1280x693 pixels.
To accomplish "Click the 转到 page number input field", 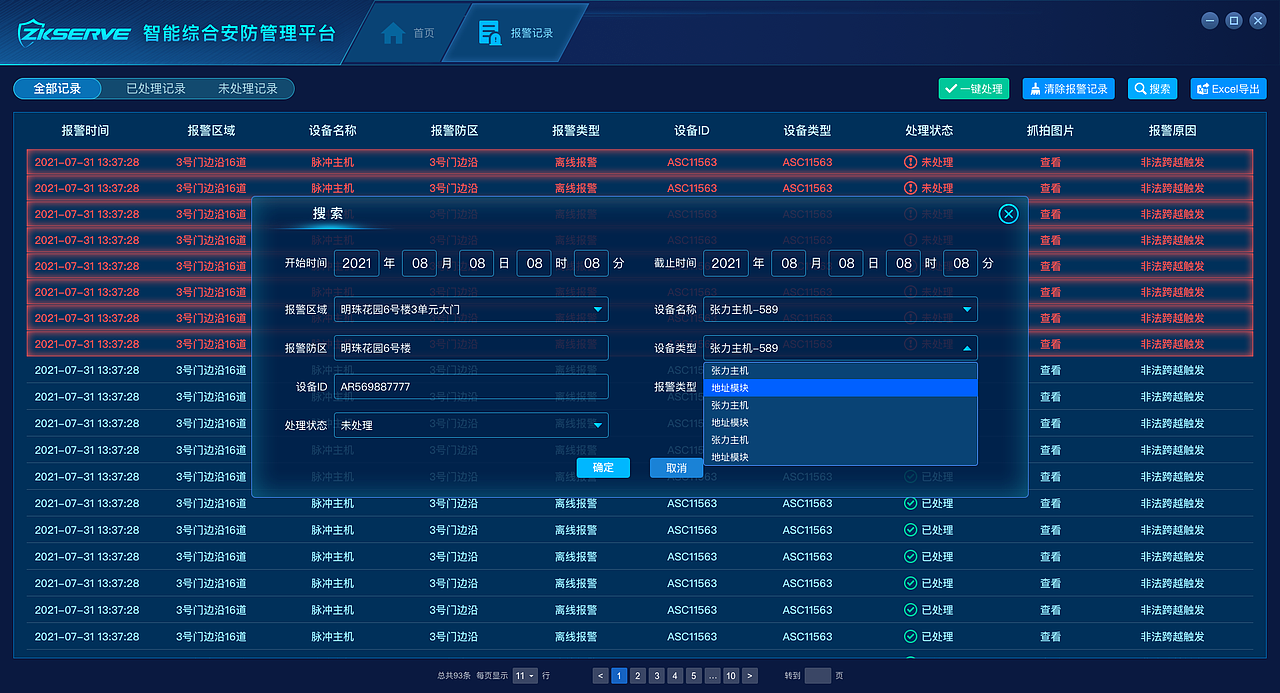I will tap(818, 675).
